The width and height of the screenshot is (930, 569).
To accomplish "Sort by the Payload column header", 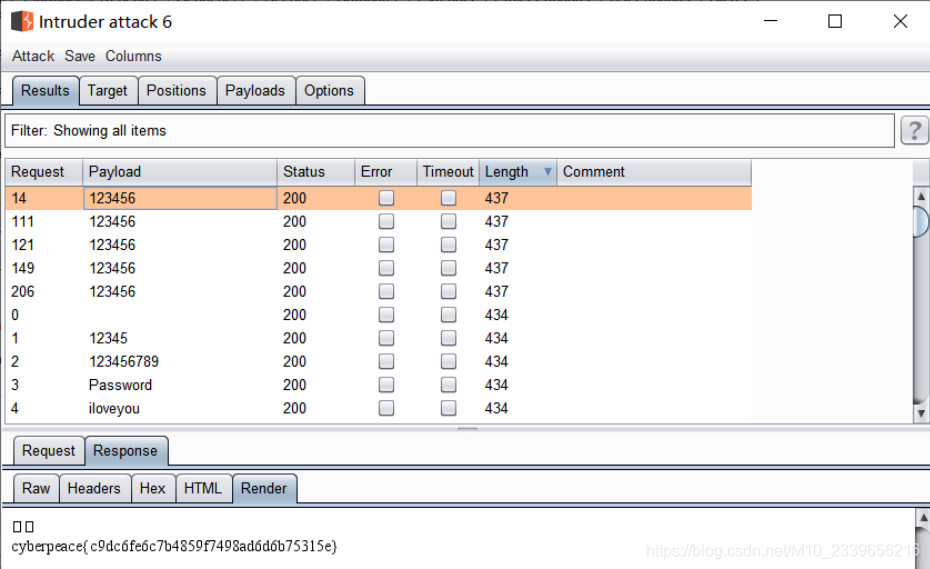I will click(180, 172).
